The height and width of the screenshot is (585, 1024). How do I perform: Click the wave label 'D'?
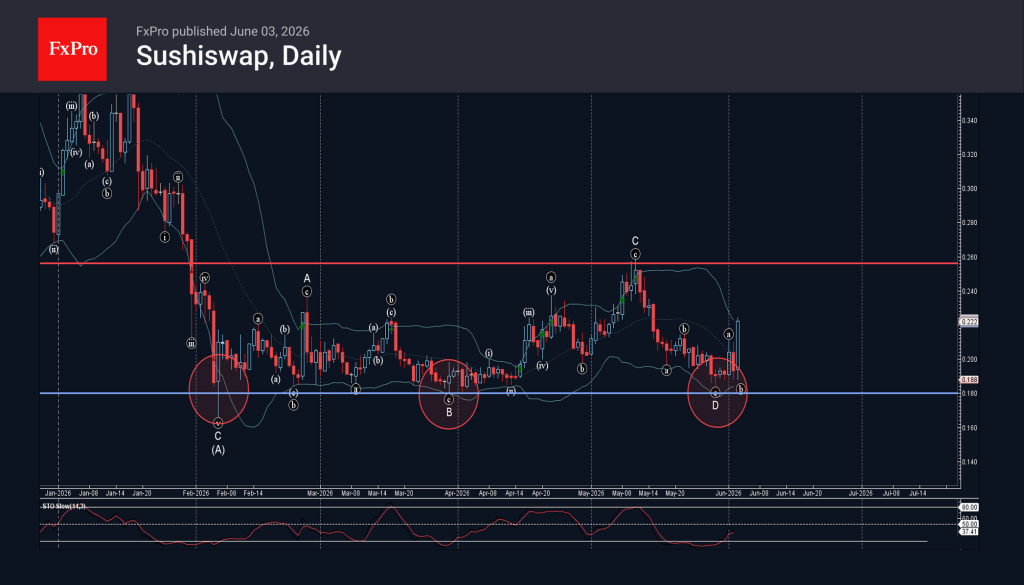716,405
